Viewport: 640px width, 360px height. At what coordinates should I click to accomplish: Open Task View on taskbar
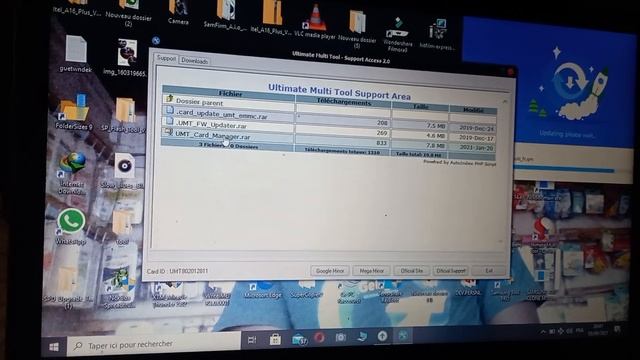[x=252, y=340]
